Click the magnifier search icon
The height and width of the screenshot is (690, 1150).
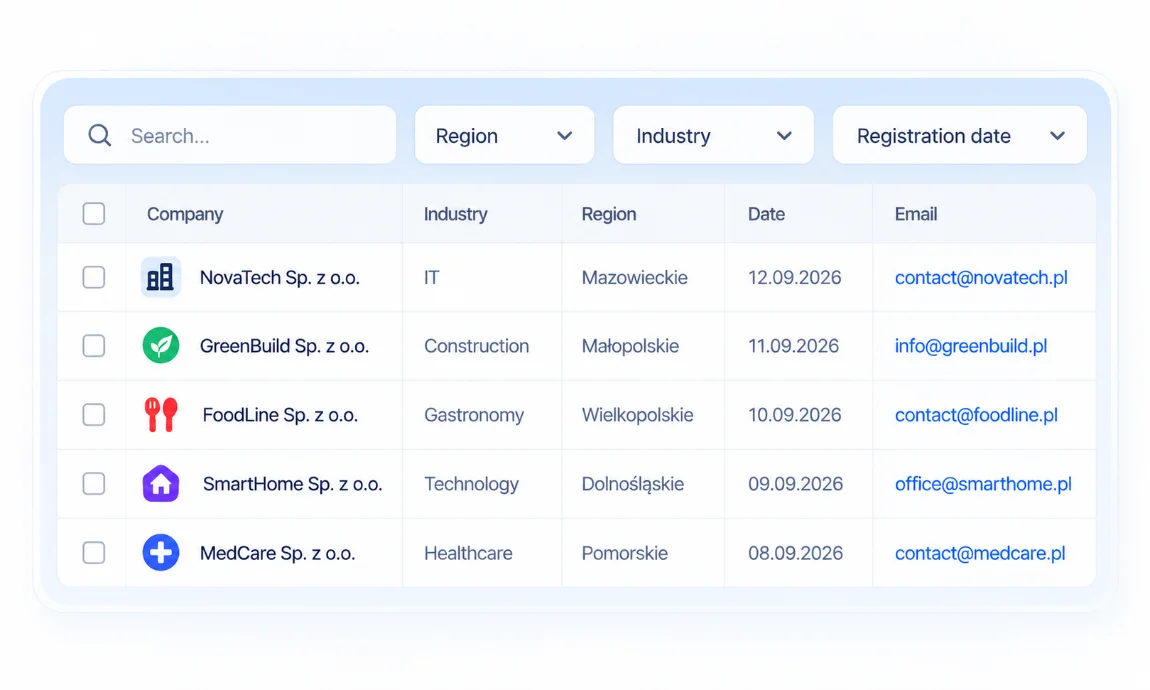click(100, 136)
